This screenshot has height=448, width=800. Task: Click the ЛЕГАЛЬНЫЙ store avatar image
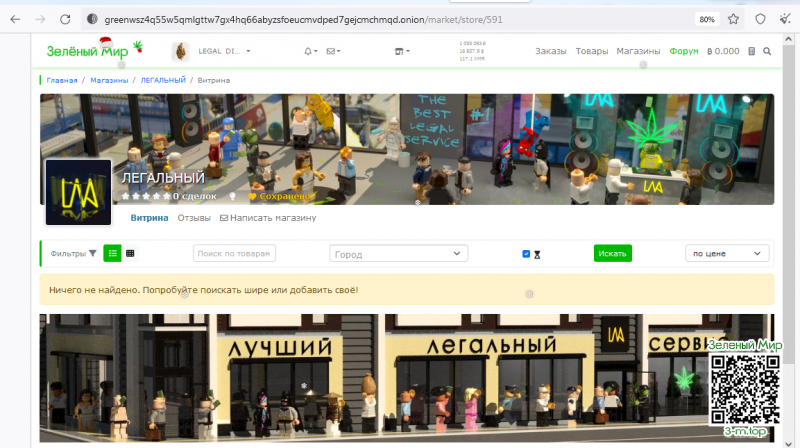[78, 192]
